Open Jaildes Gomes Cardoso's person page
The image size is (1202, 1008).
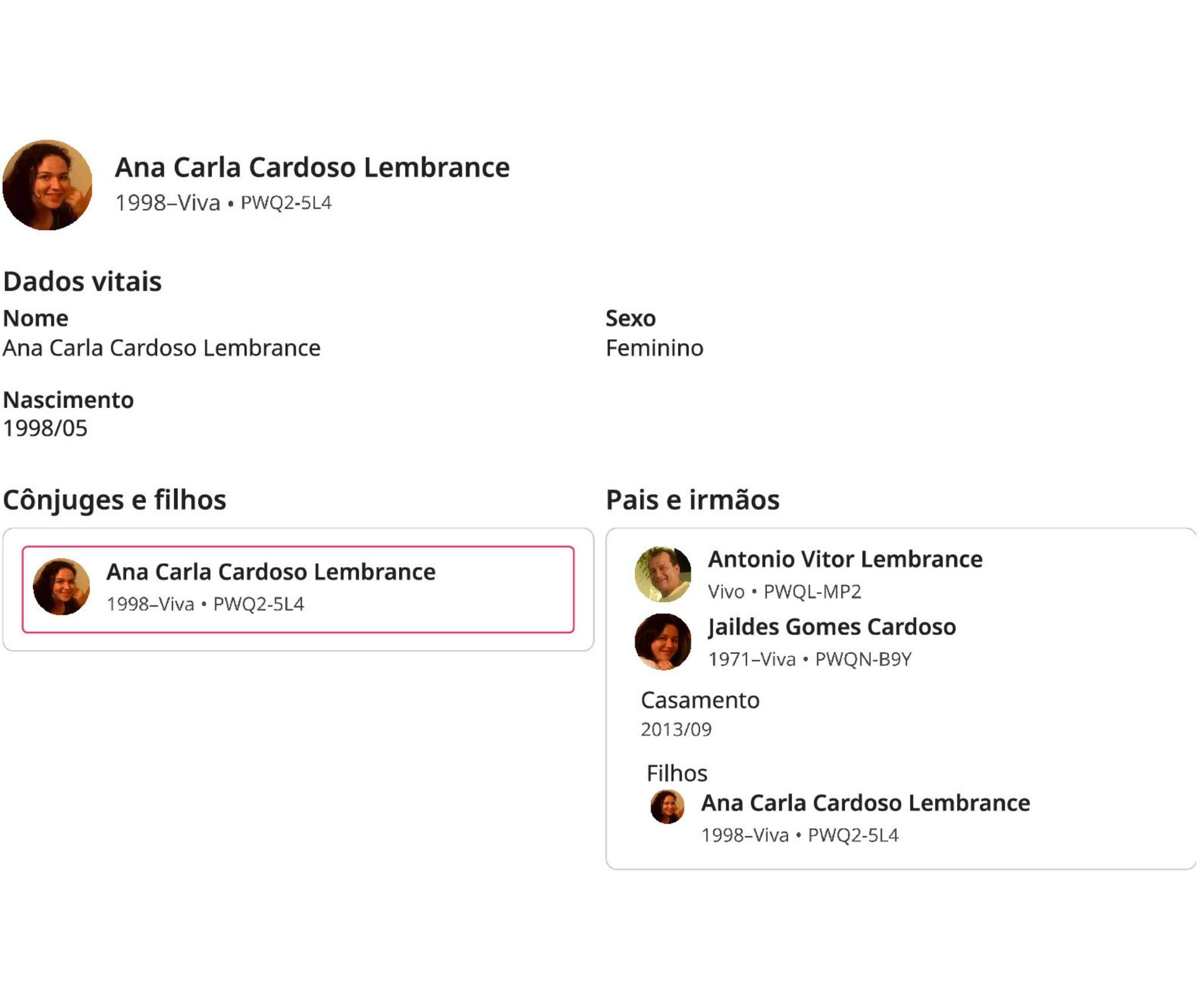coord(832,626)
